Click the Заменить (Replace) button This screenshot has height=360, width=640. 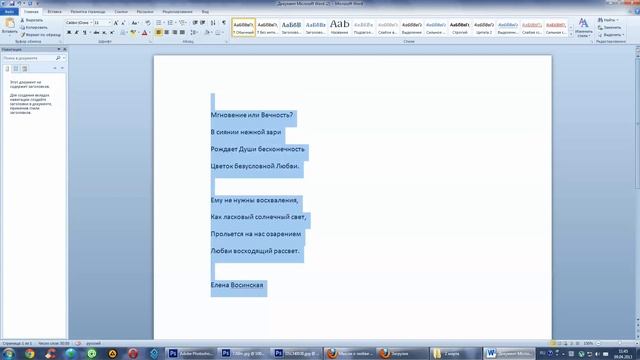[x=609, y=27]
